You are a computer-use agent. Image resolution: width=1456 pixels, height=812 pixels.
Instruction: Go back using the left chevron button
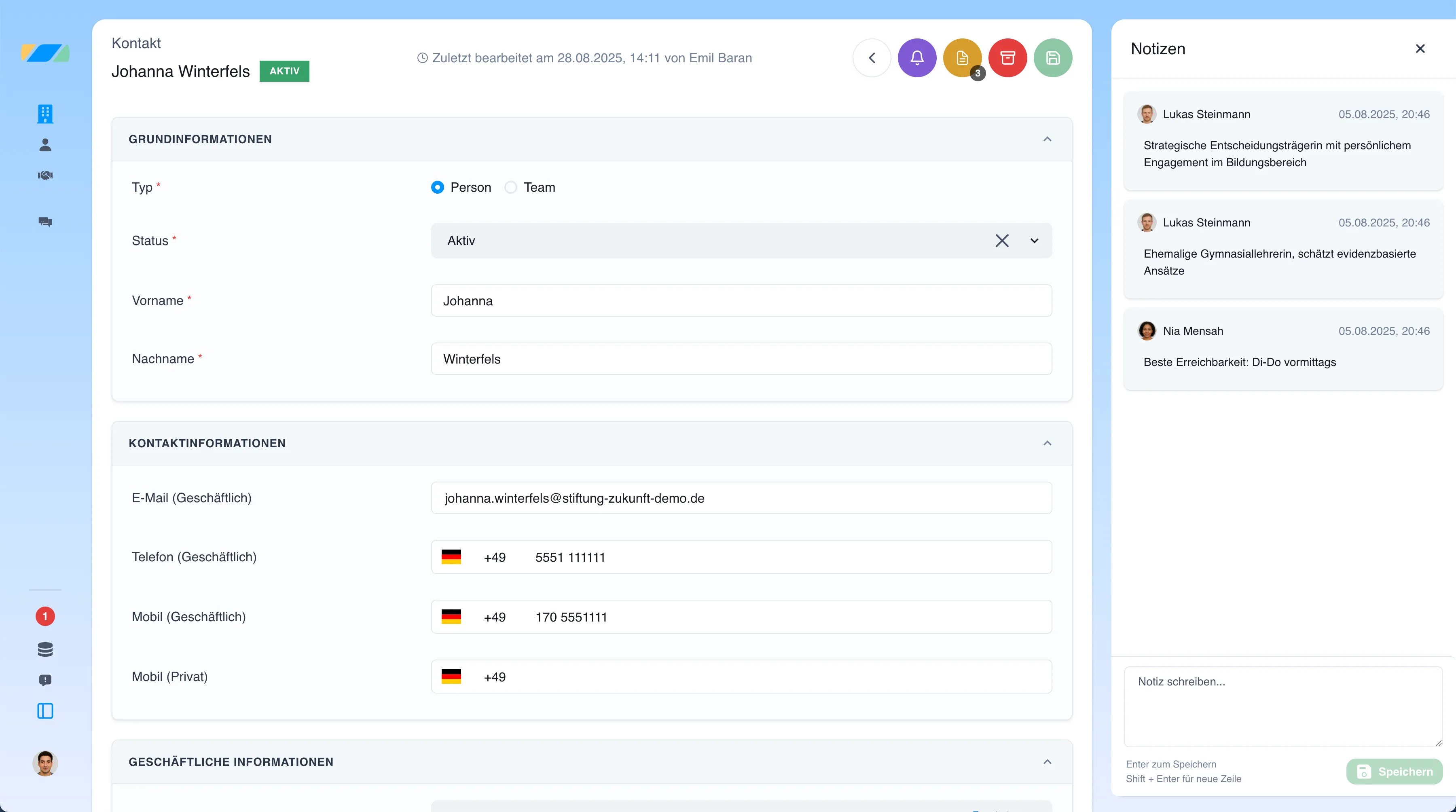872,58
